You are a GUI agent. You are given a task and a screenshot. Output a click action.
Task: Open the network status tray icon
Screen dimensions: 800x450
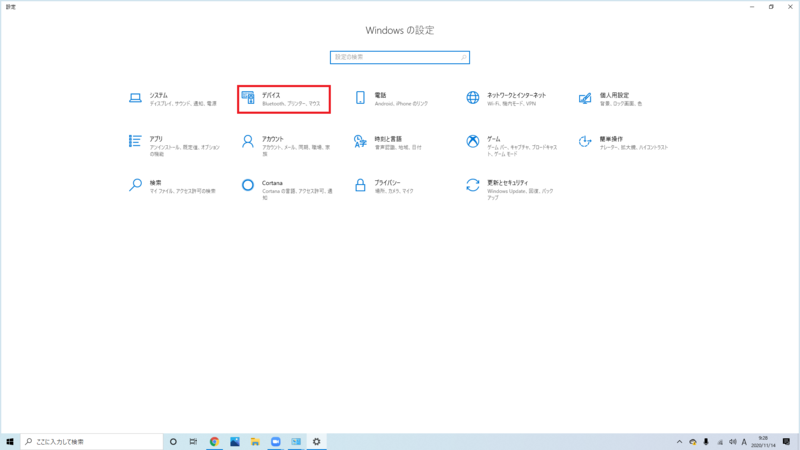(719, 442)
